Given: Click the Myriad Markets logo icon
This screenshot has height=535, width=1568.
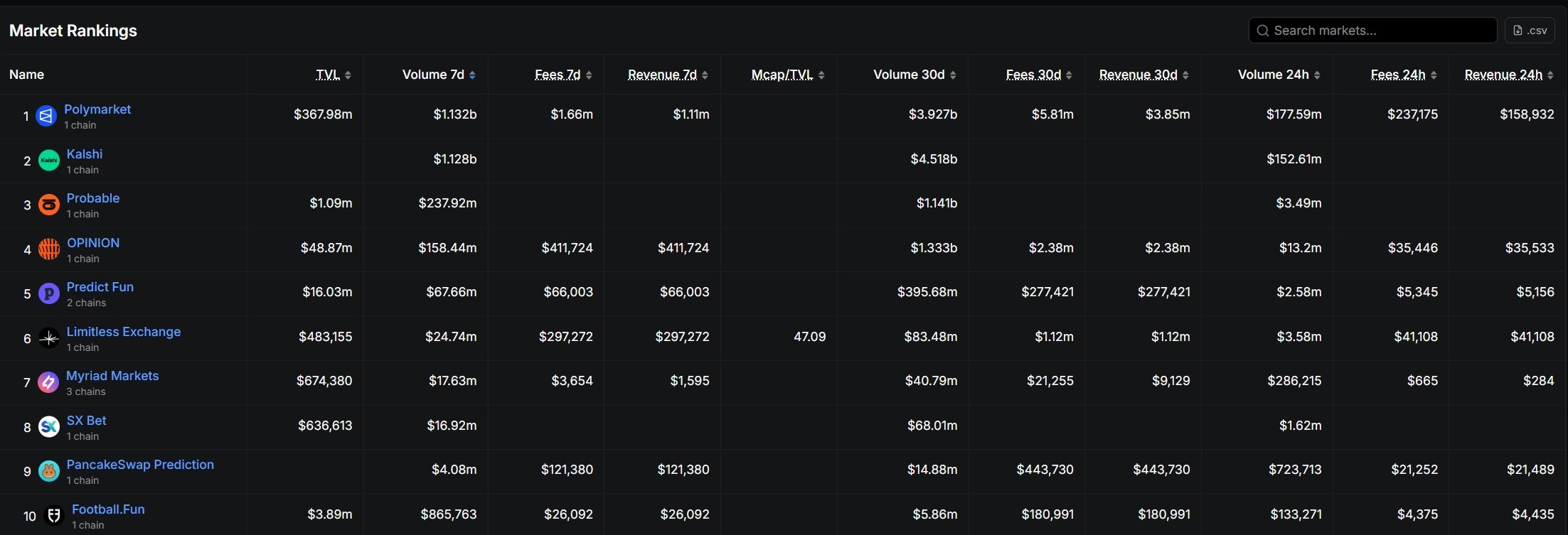Looking at the screenshot, I should 48,382.
